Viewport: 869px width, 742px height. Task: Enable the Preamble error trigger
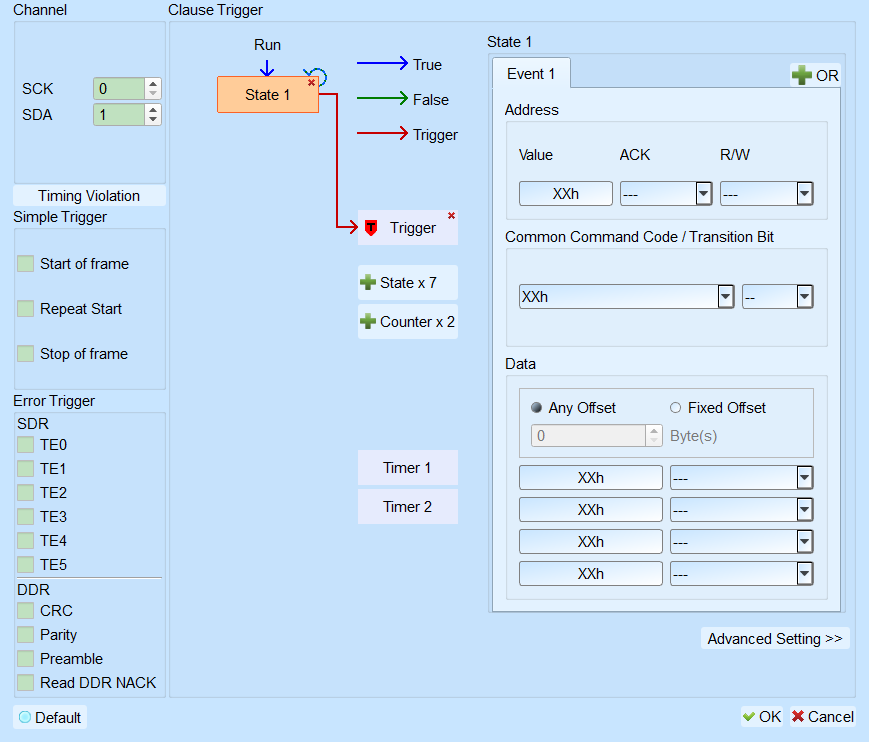pyautogui.click(x=25, y=658)
